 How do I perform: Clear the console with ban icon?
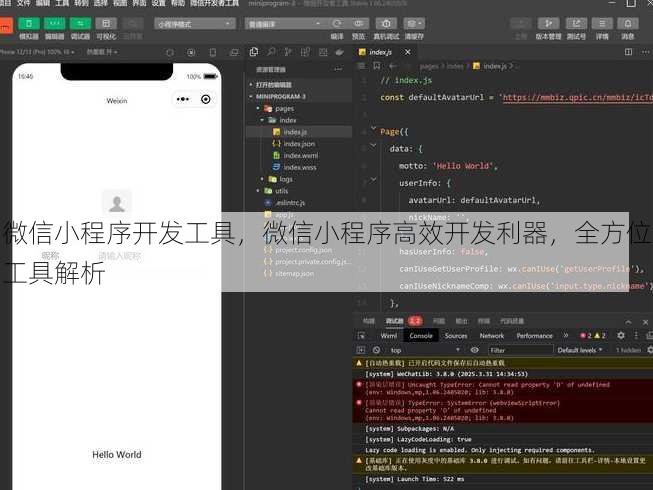click(376, 350)
